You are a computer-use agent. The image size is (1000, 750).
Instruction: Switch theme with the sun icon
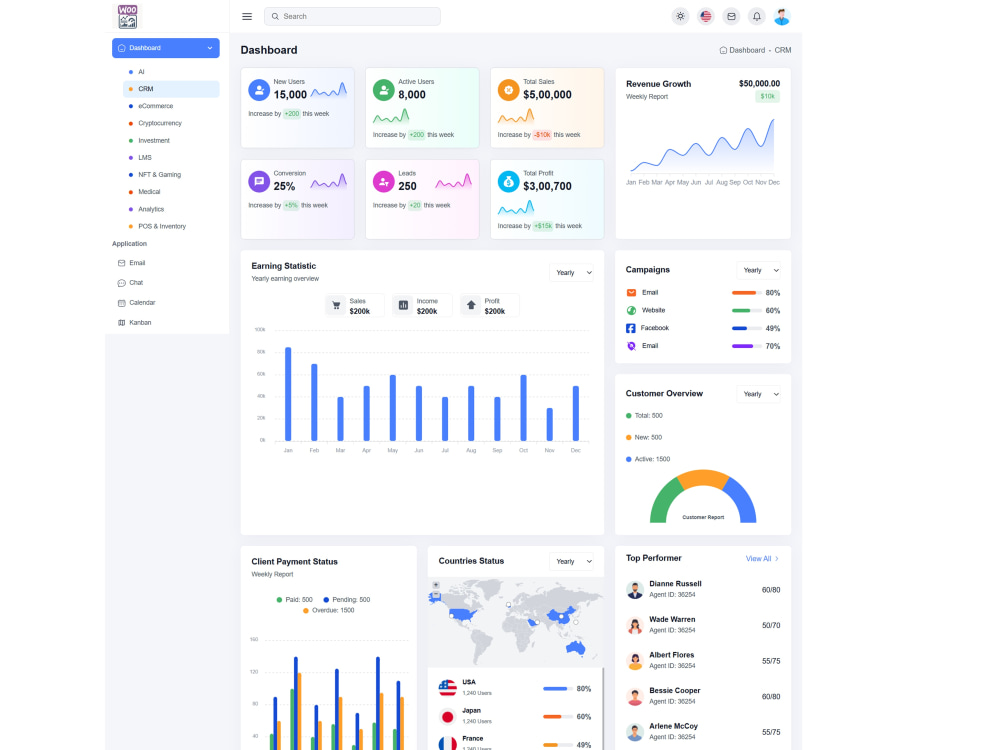pos(680,17)
